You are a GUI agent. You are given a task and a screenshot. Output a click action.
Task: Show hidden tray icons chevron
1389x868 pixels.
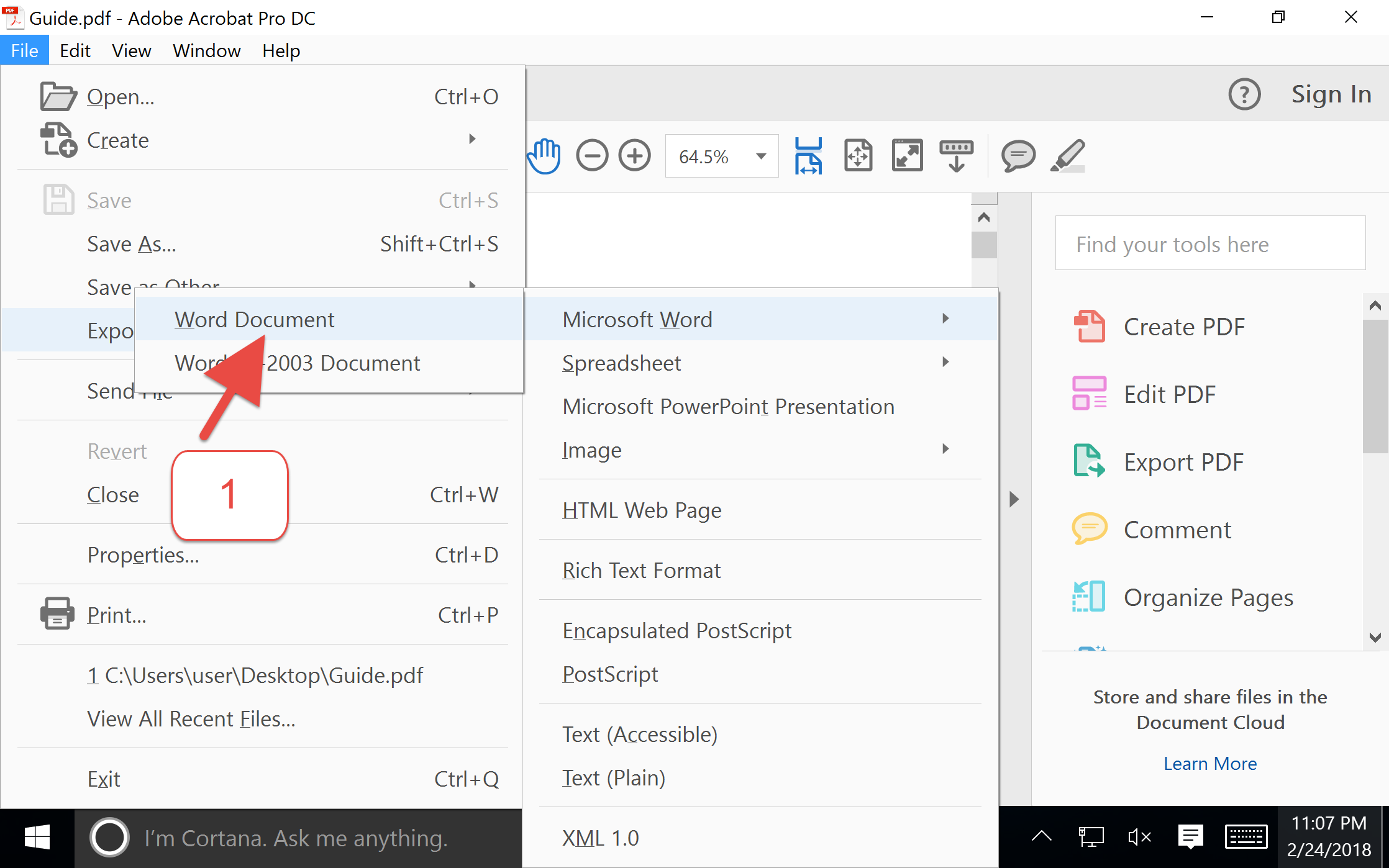click(x=1042, y=836)
